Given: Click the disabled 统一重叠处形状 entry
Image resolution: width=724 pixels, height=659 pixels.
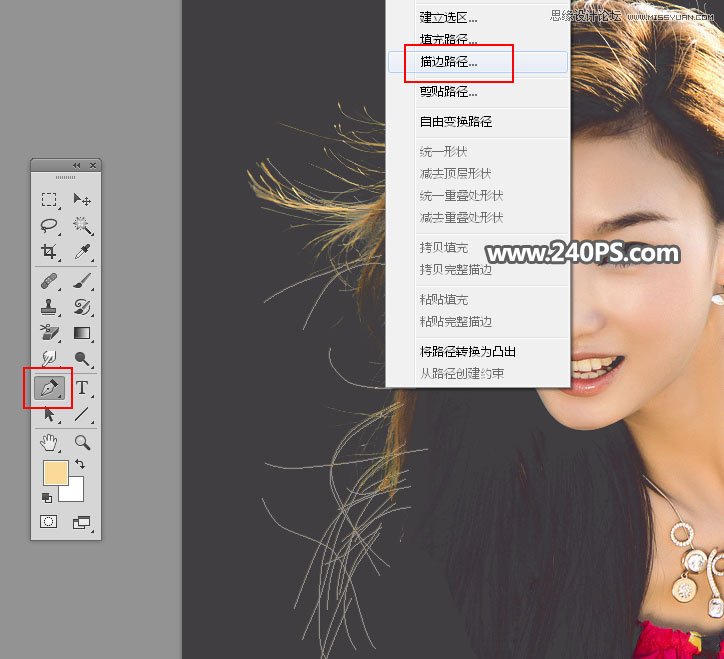Looking at the screenshot, I should pos(478,196).
